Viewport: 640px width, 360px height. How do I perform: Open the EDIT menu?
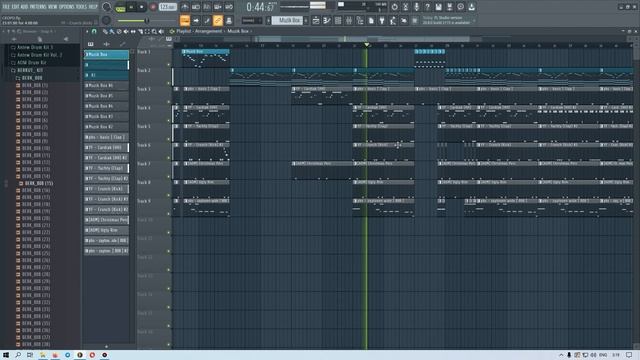pos(16,7)
